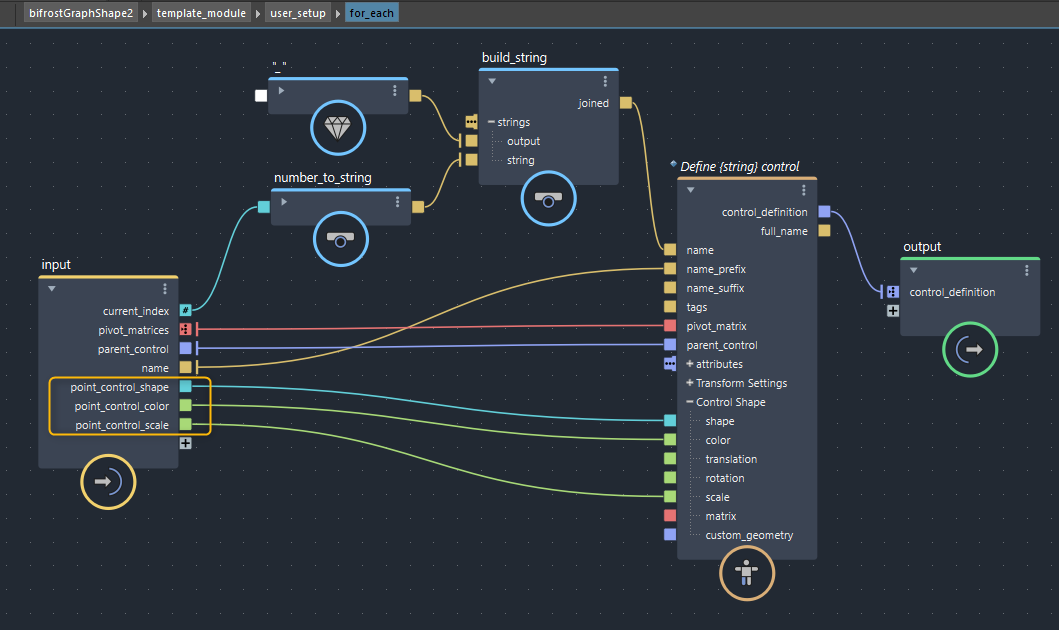This screenshot has height=630, width=1059.
Task: Collapse the input node using its header triangle
Action: pyautogui.click(x=51, y=288)
